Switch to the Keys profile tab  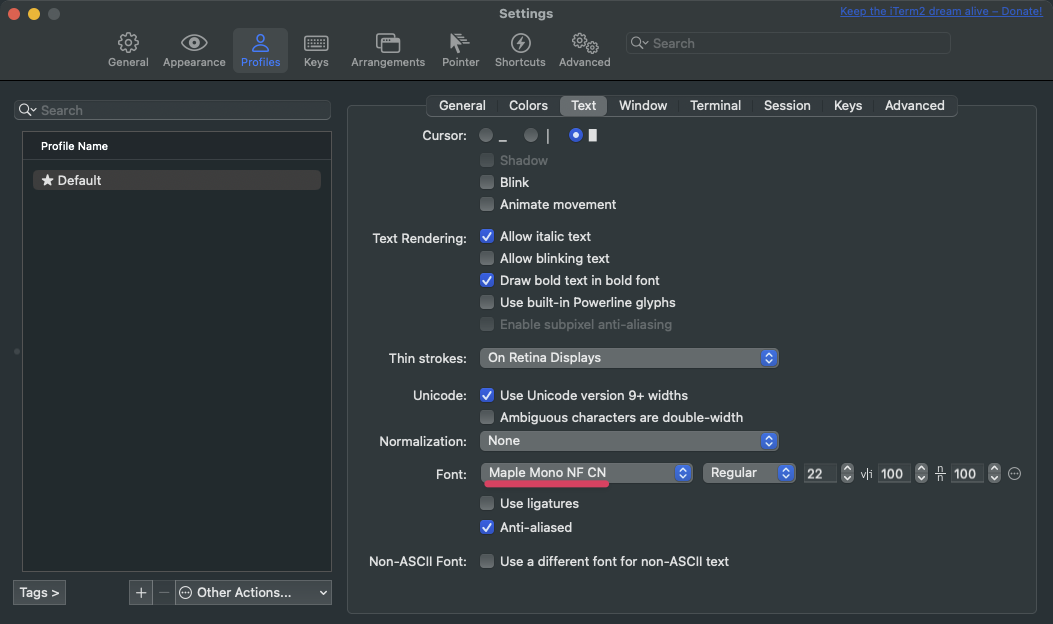[x=848, y=105]
